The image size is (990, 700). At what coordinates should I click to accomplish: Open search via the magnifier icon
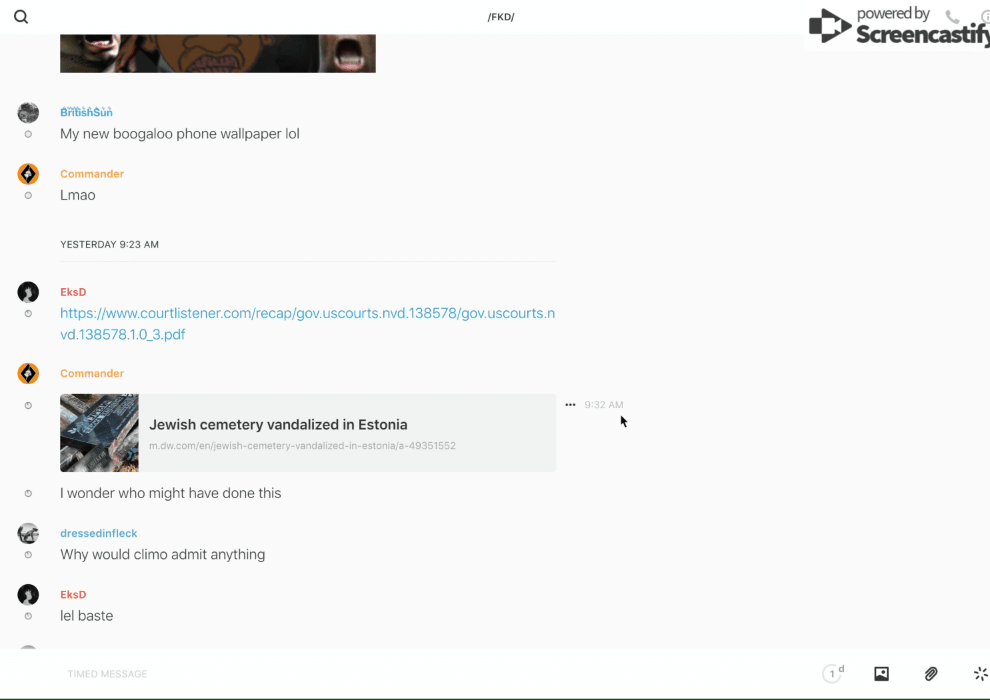click(x=21, y=17)
